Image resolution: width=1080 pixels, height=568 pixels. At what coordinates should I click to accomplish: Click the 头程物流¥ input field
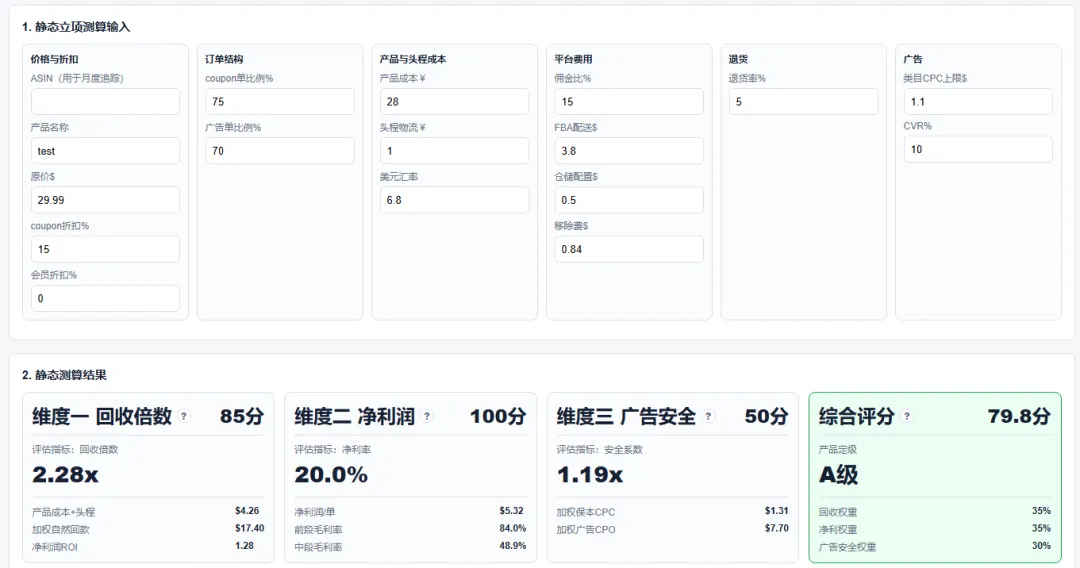point(455,151)
